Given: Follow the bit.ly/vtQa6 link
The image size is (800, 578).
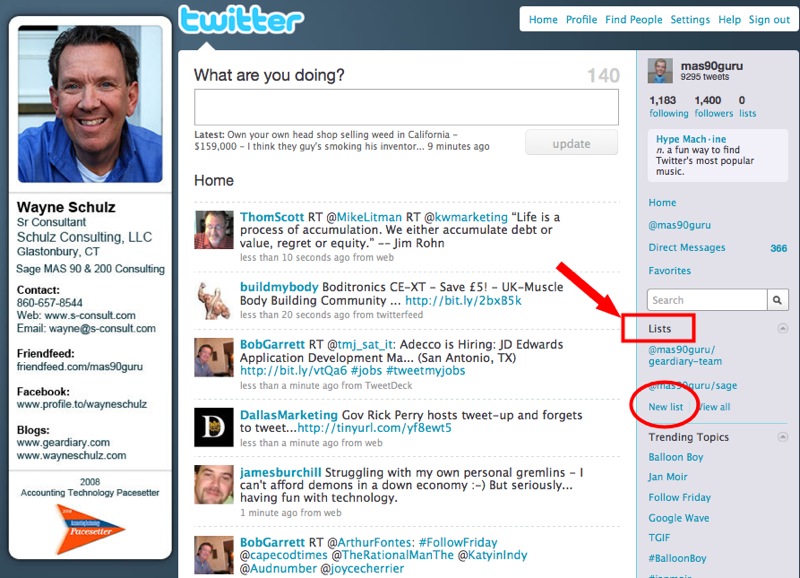Looking at the screenshot, I should coord(293,370).
